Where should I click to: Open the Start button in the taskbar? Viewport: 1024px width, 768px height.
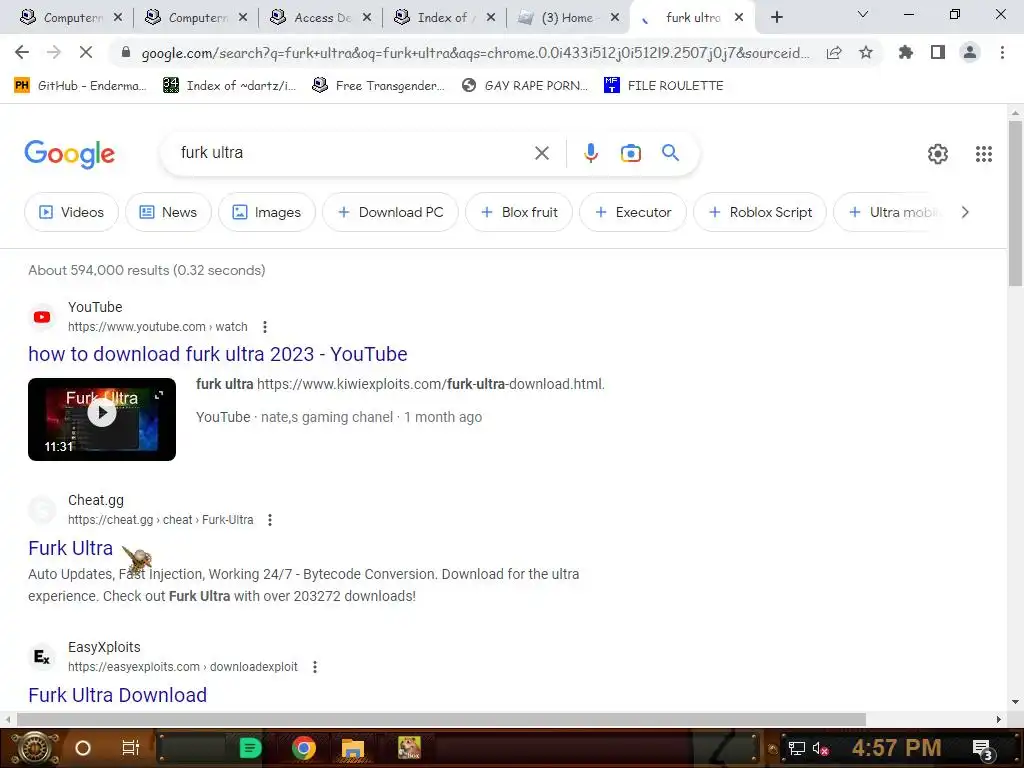click(x=35, y=748)
